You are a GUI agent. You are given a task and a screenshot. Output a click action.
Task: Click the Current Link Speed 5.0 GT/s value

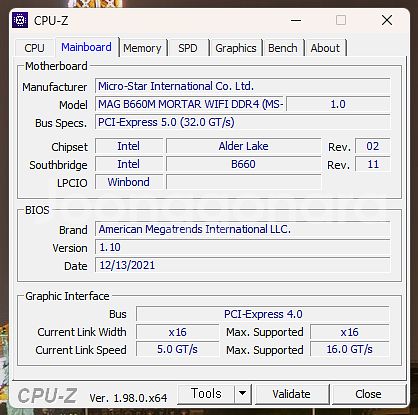coord(178,349)
